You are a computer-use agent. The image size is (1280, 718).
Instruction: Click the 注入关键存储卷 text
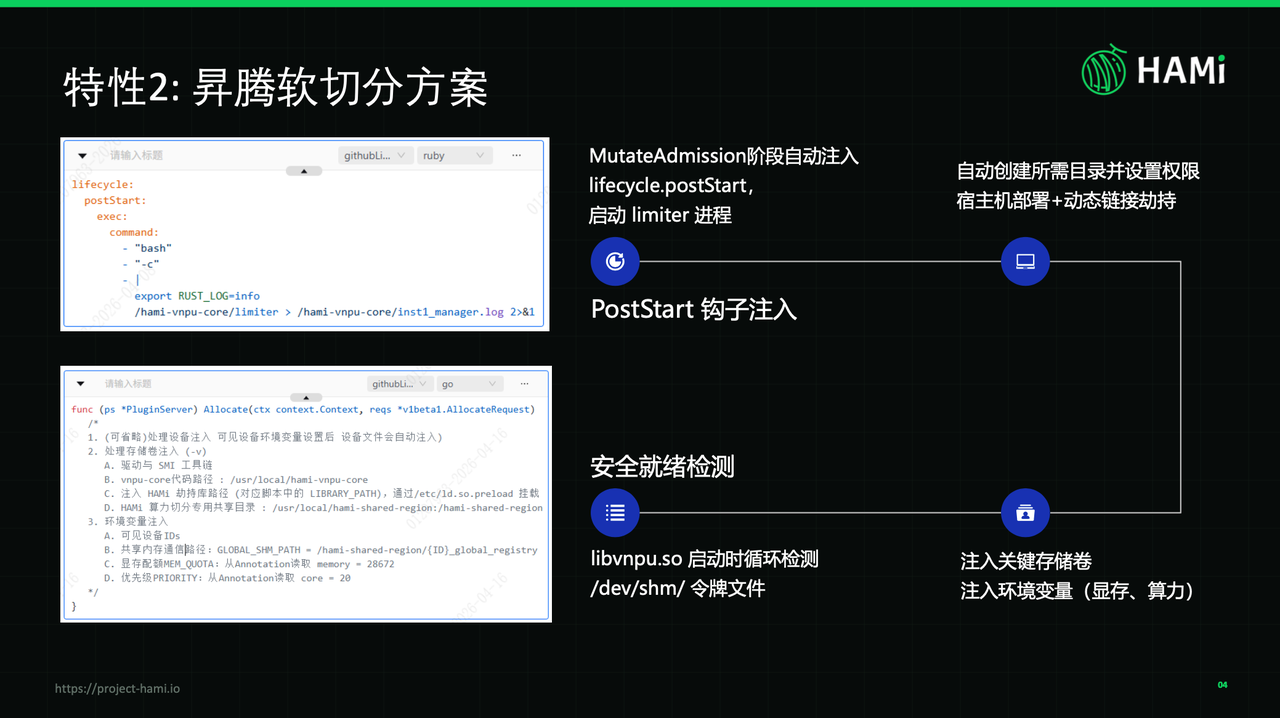tap(1025, 562)
